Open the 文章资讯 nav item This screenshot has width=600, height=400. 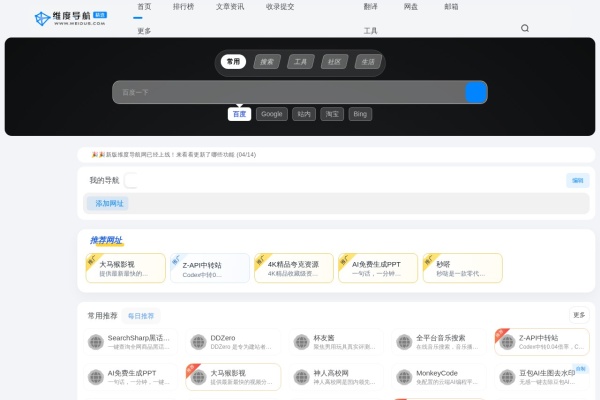click(x=230, y=7)
